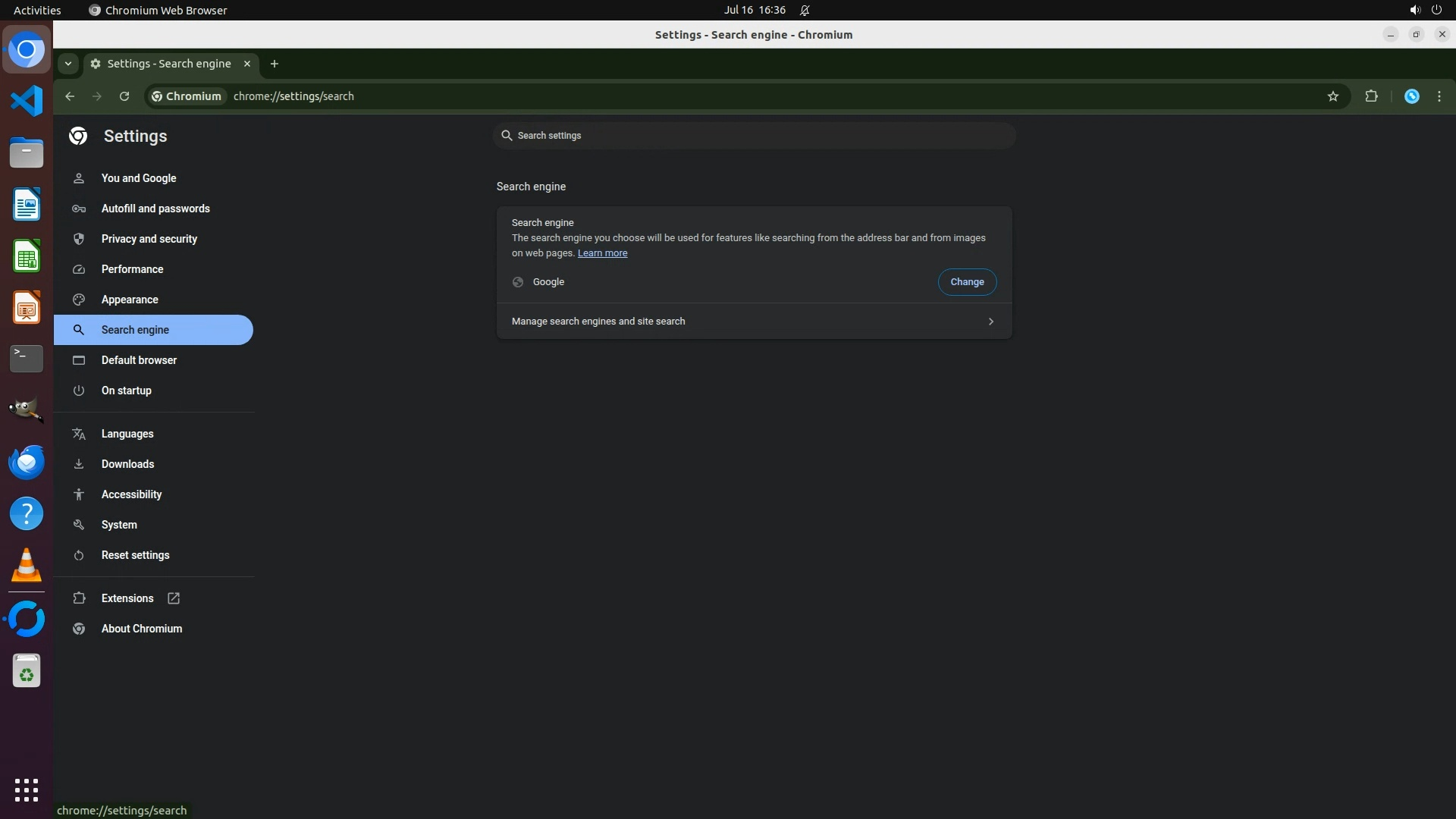Open a new tab

275,64
